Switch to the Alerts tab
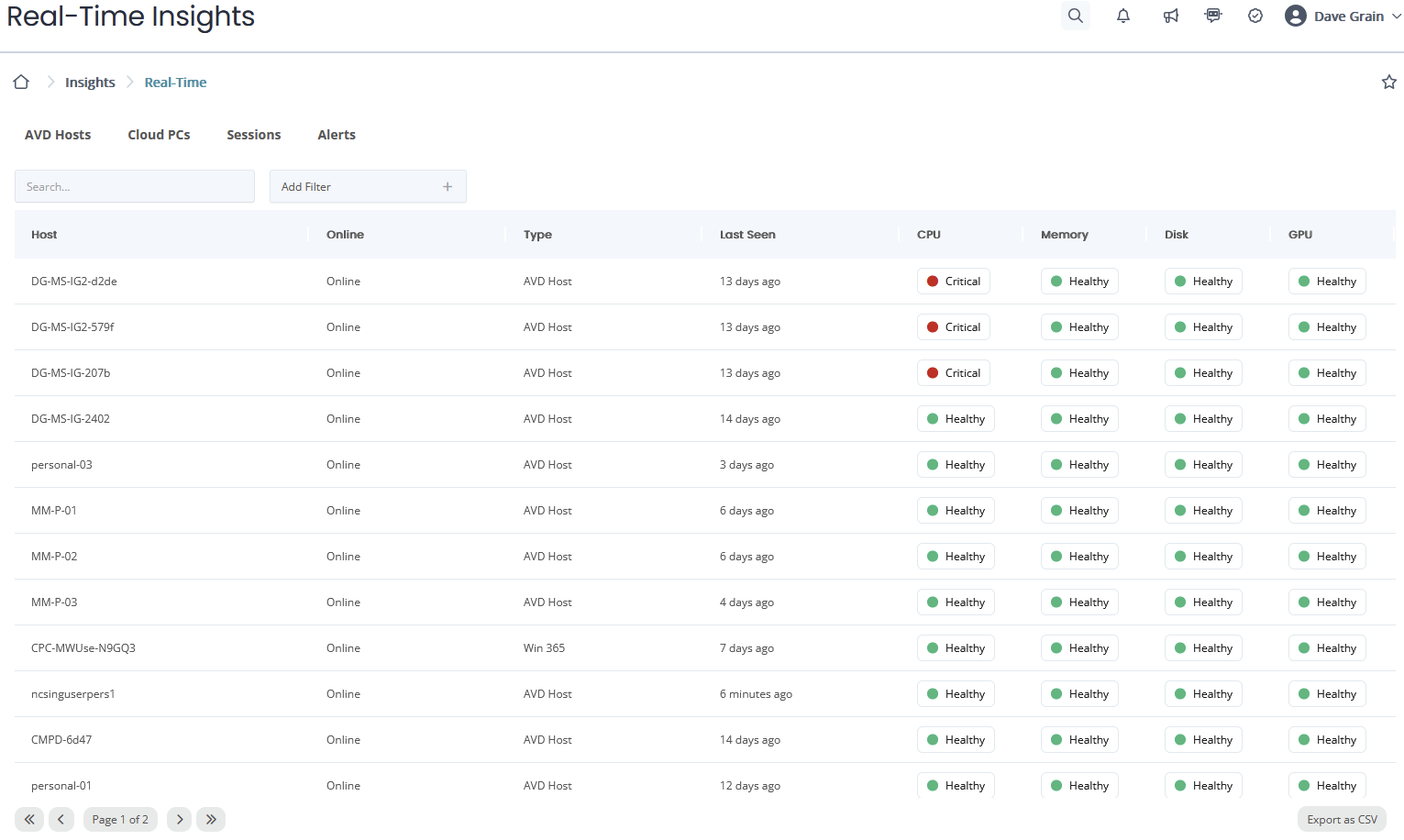This screenshot has height=840, width=1404. coord(337,135)
